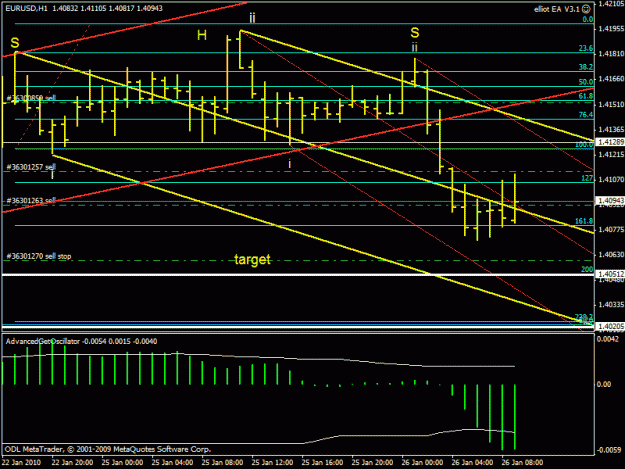Click the oscillator scale value 0.0042

(x=608, y=339)
